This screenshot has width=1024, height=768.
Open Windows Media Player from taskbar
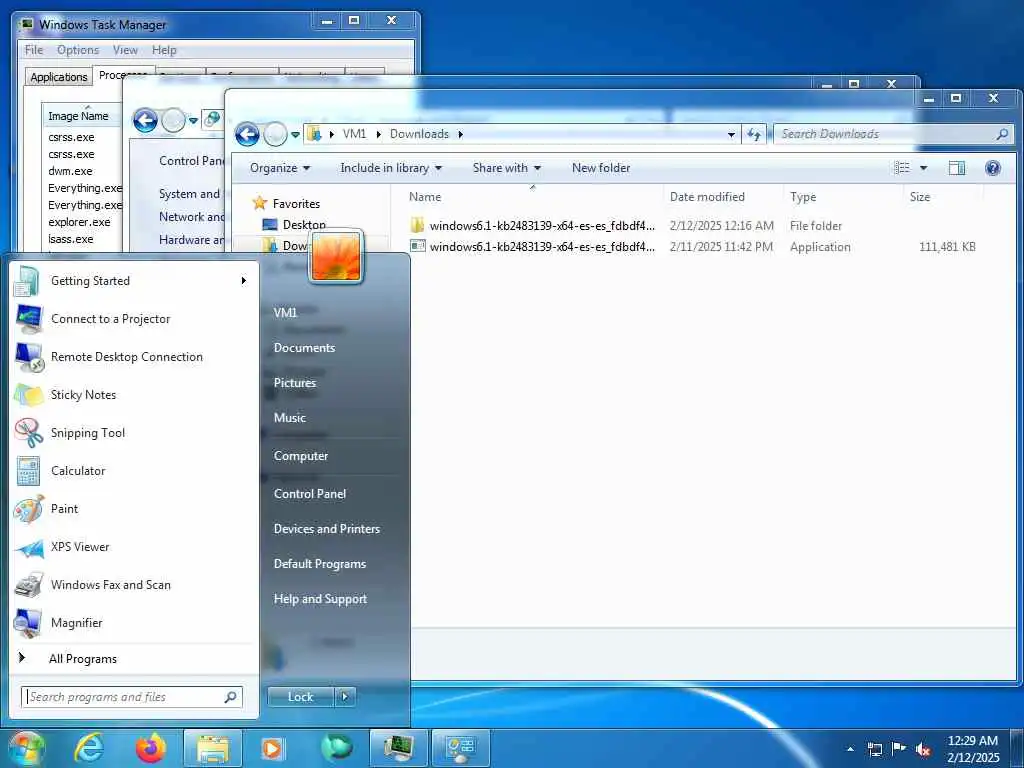tap(272, 748)
